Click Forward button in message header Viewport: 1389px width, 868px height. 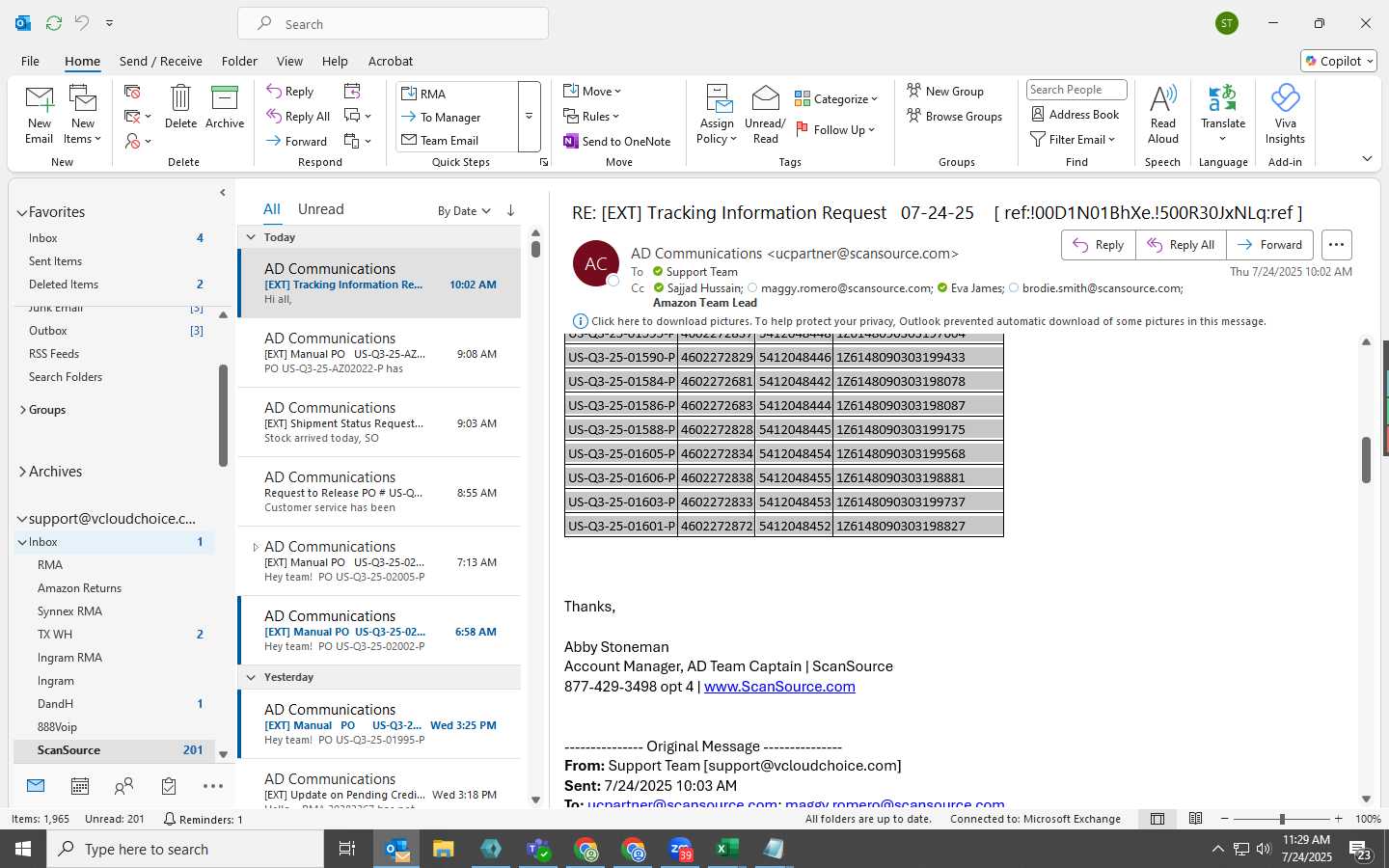click(1270, 245)
